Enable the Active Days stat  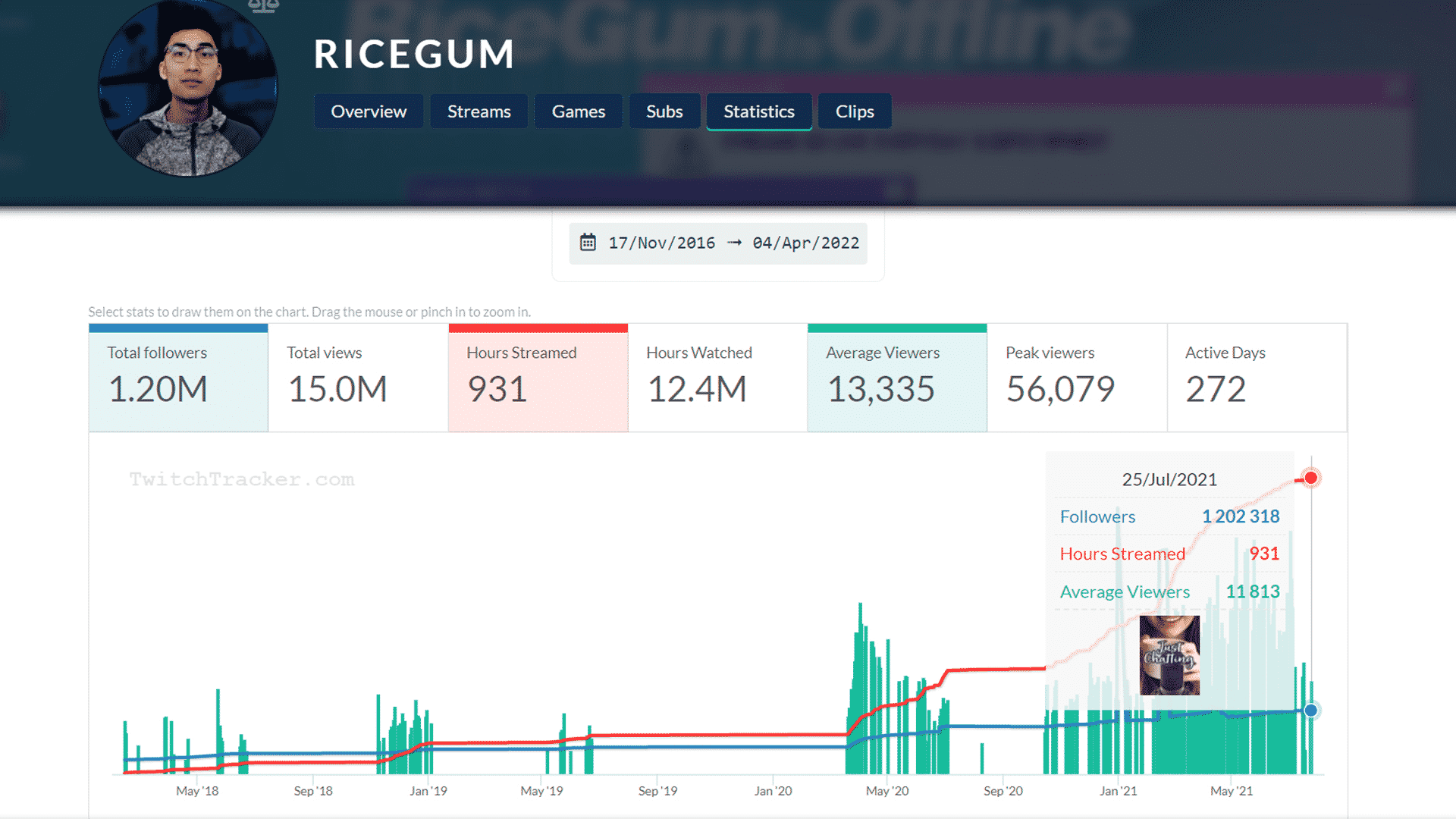click(1257, 378)
